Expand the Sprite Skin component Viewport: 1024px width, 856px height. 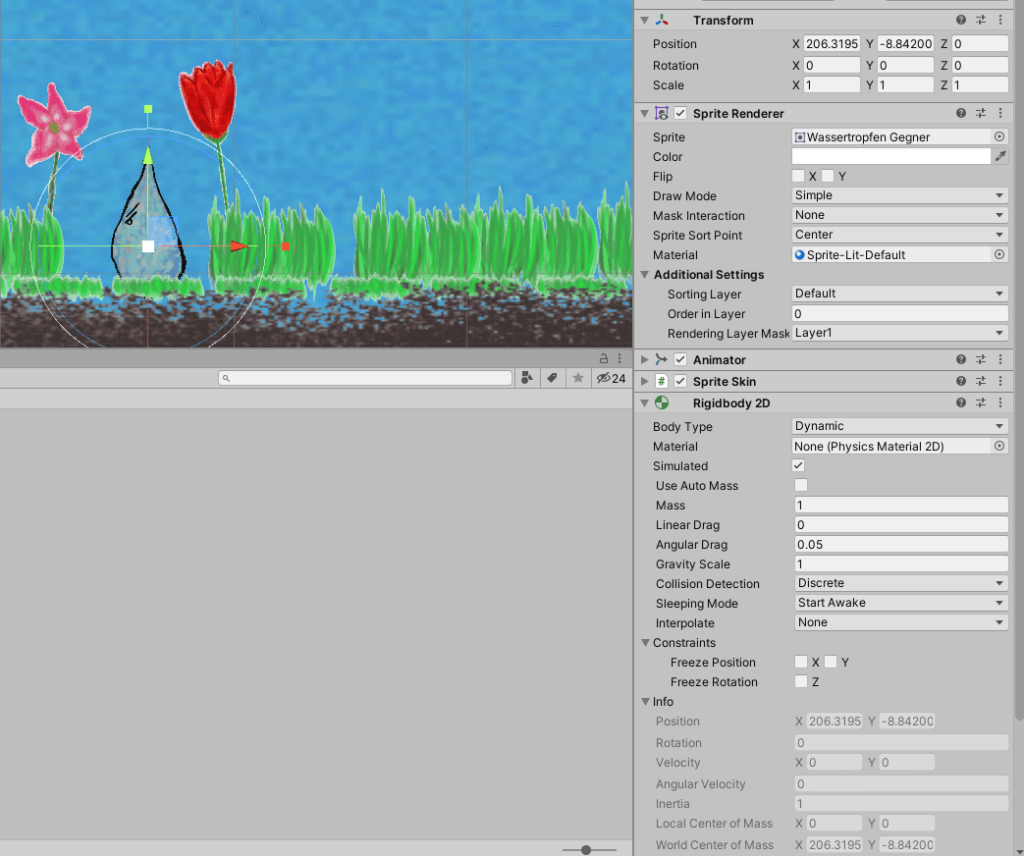click(x=645, y=382)
